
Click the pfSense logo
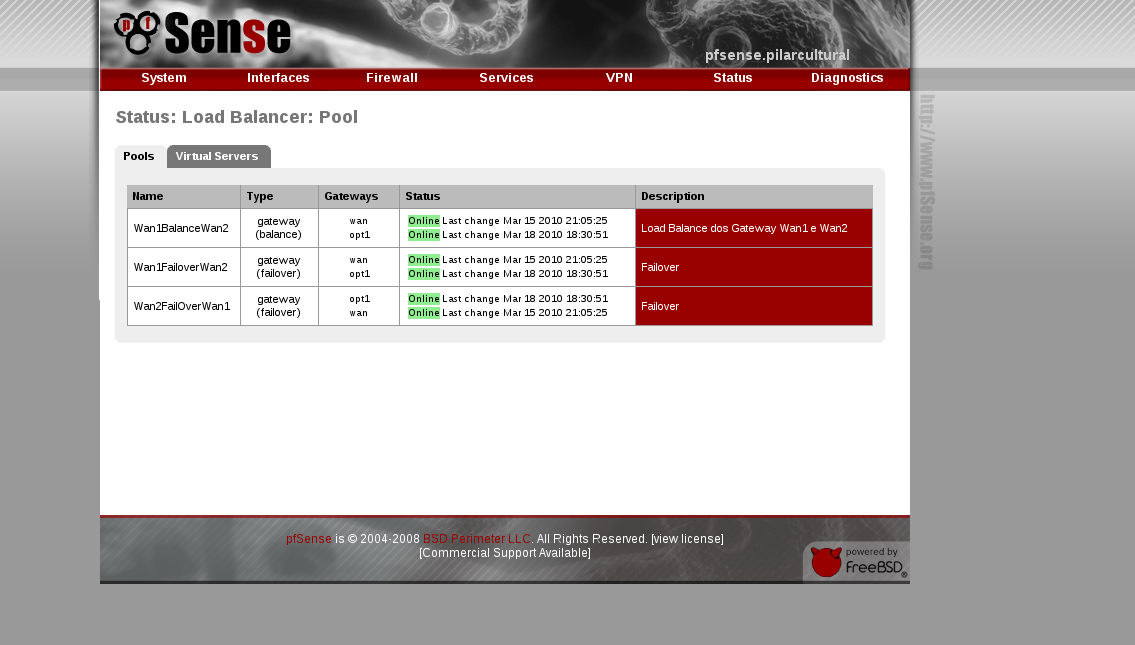pos(202,34)
